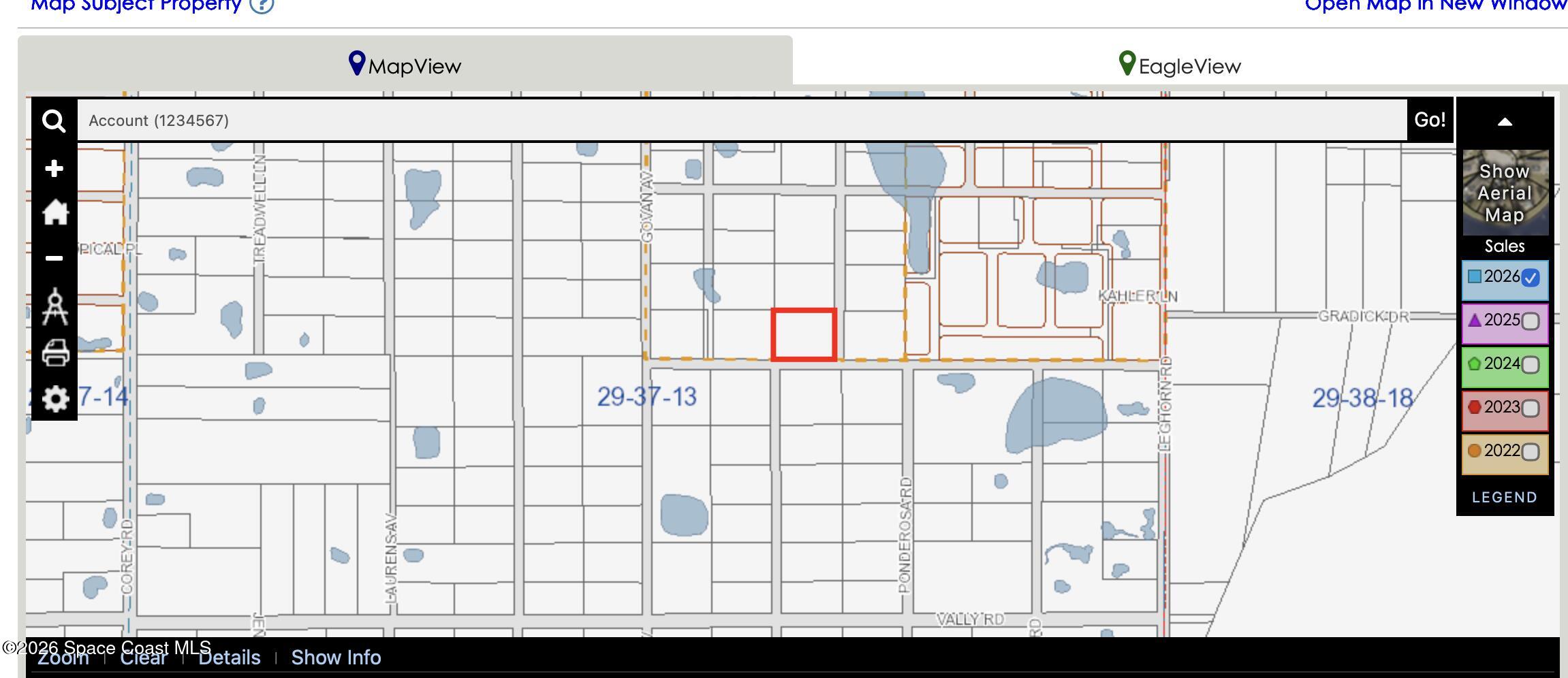Screen dimensions: 1568x678
Task: Click the GOVAN AV street label
Action: point(647,207)
